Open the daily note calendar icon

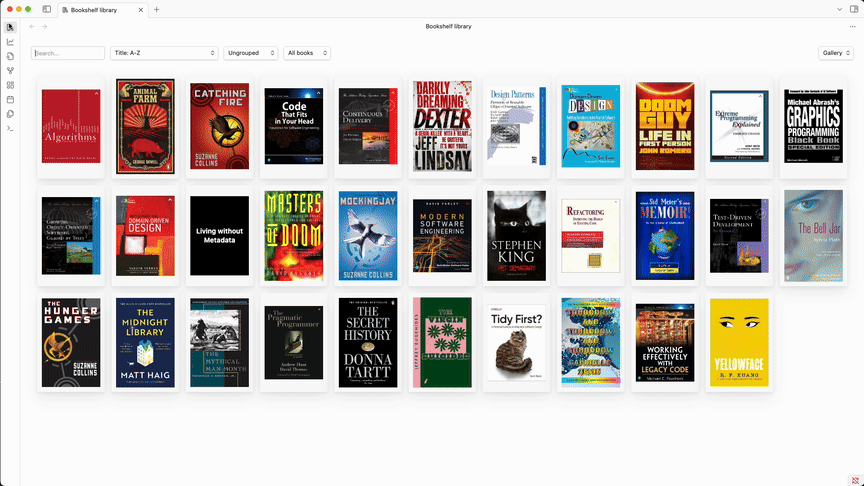pos(10,100)
